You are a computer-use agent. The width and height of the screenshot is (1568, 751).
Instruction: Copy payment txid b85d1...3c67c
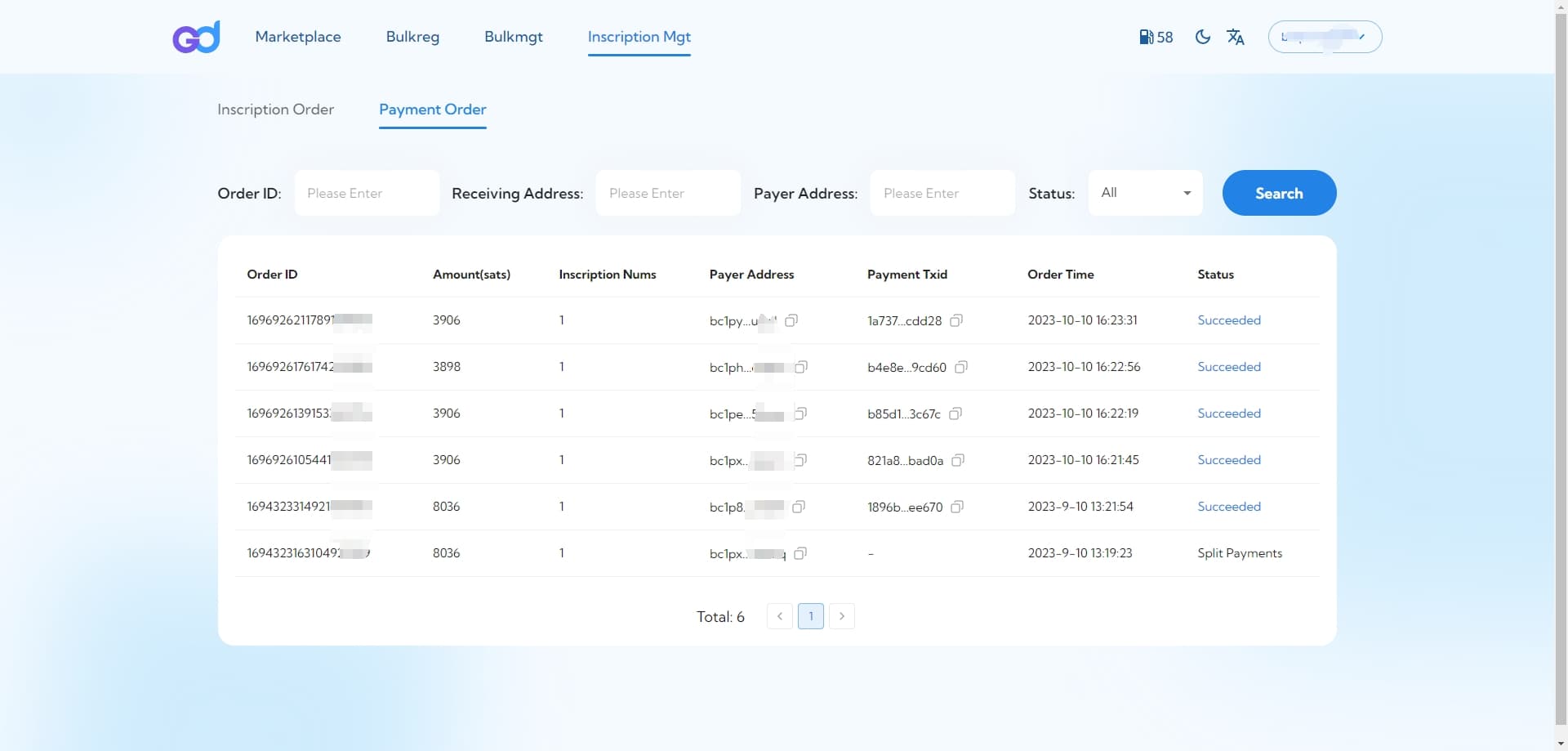pyautogui.click(x=955, y=413)
